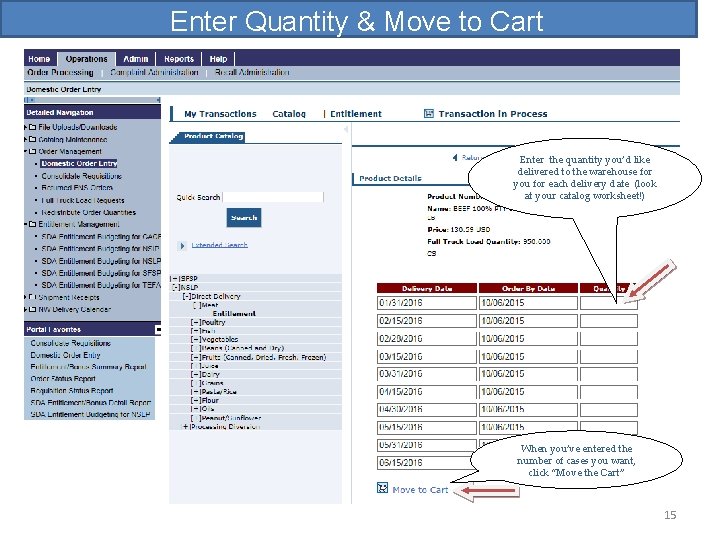The width and height of the screenshot is (720, 540).
Task: Open the Entitlement section
Action: [356, 114]
